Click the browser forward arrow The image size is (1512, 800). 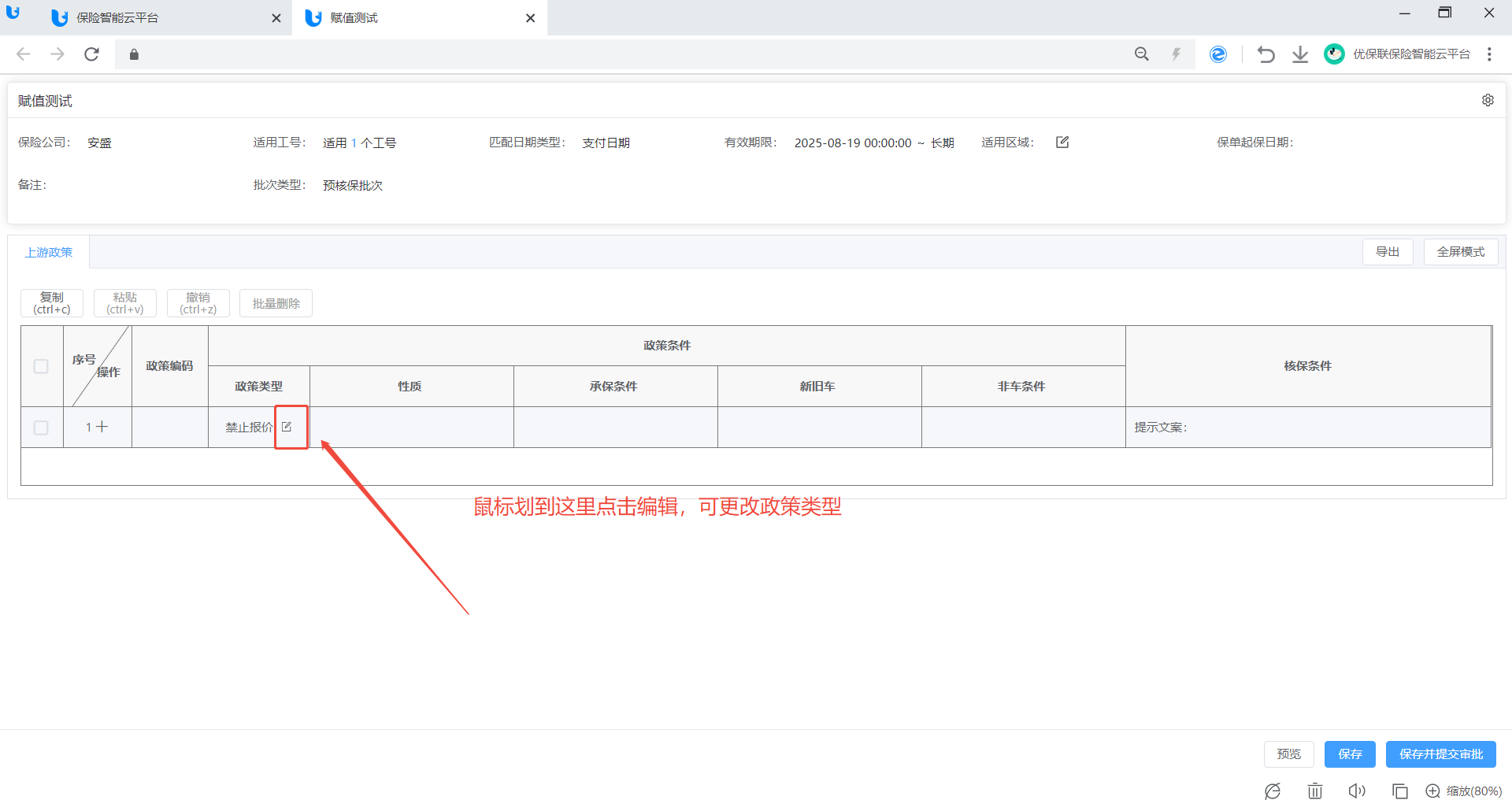[x=57, y=54]
